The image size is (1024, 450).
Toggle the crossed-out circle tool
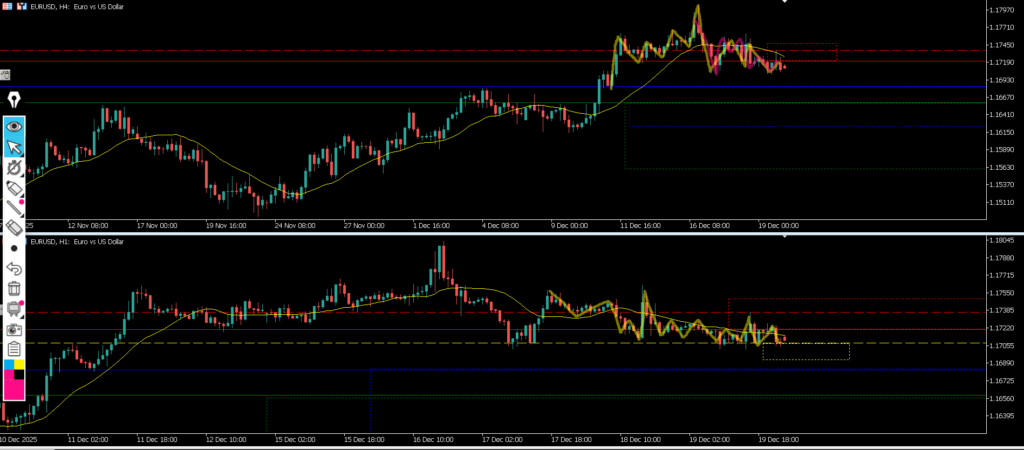(14, 168)
